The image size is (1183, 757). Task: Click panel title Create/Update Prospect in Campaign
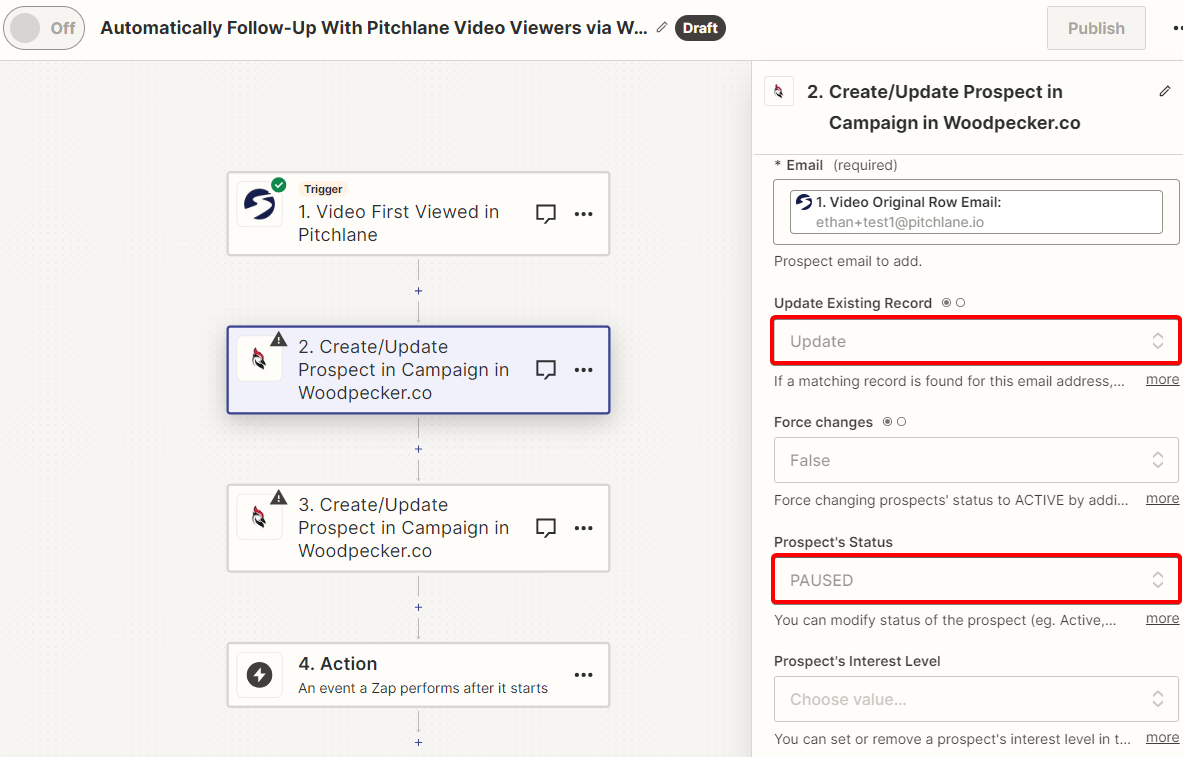pyautogui.click(x=944, y=107)
